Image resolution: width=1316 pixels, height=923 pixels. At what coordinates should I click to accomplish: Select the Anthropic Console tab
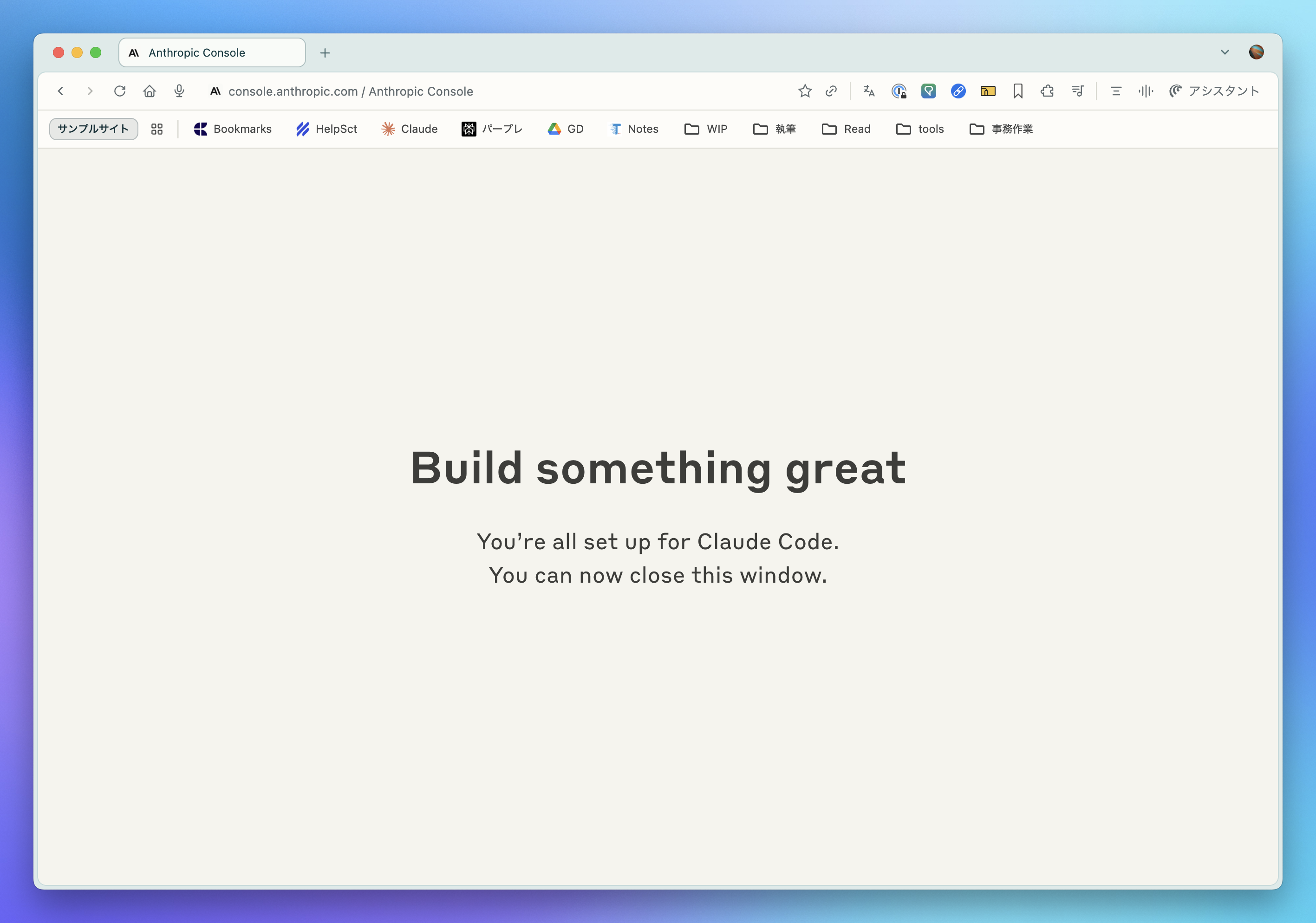tap(212, 53)
